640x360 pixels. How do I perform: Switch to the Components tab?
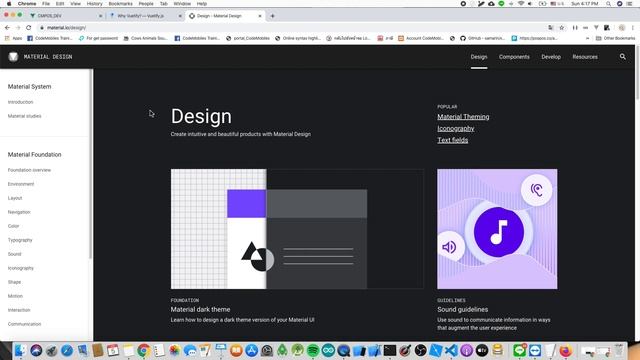coord(514,57)
